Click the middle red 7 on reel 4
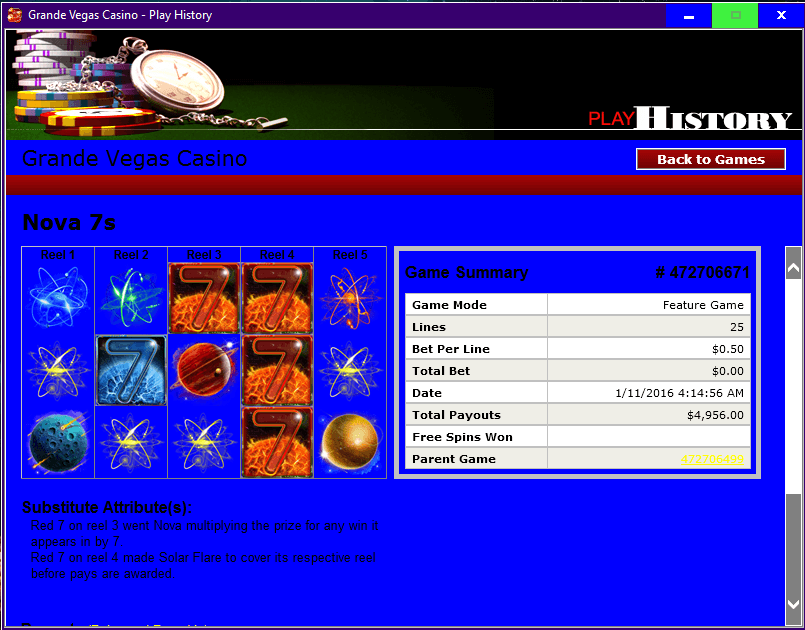 277,370
